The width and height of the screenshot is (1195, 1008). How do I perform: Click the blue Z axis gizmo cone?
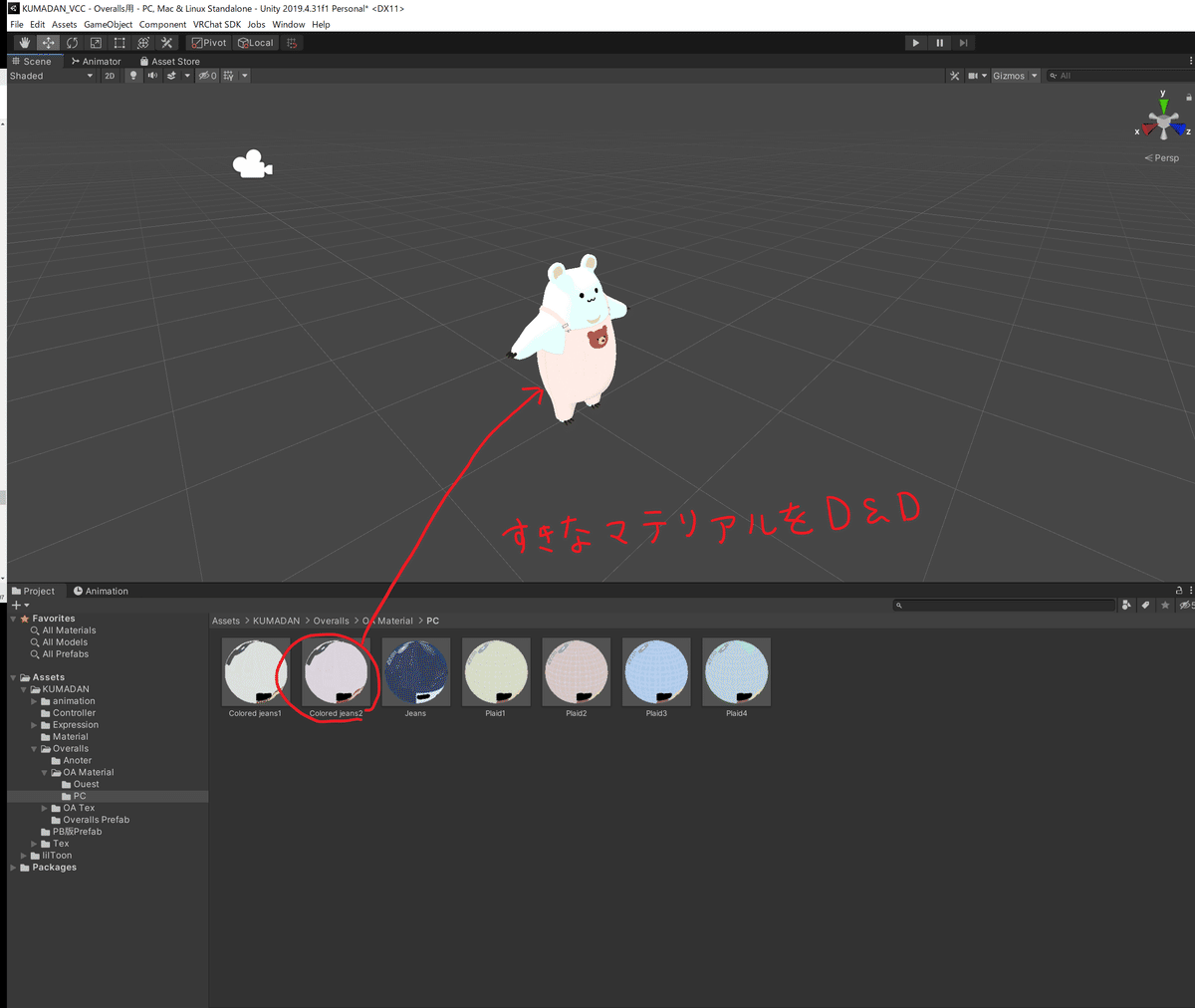[x=1178, y=129]
